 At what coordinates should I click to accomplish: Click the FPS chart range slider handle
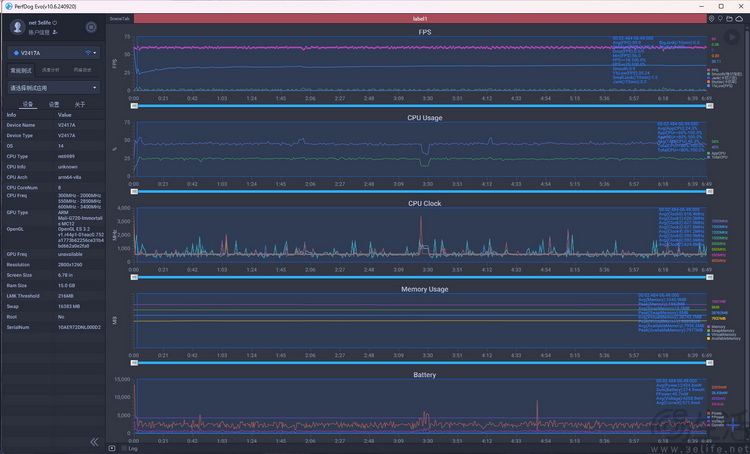click(134, 106)
